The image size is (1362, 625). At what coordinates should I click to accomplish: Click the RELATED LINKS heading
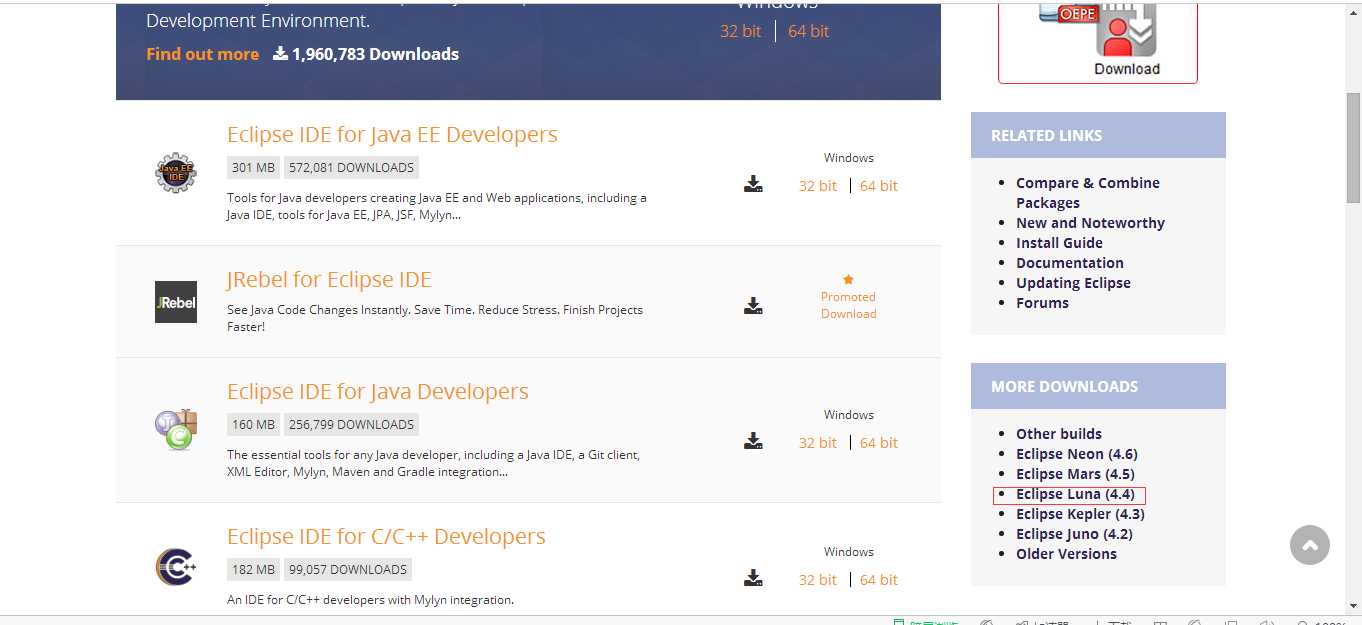click(1046, 135)
